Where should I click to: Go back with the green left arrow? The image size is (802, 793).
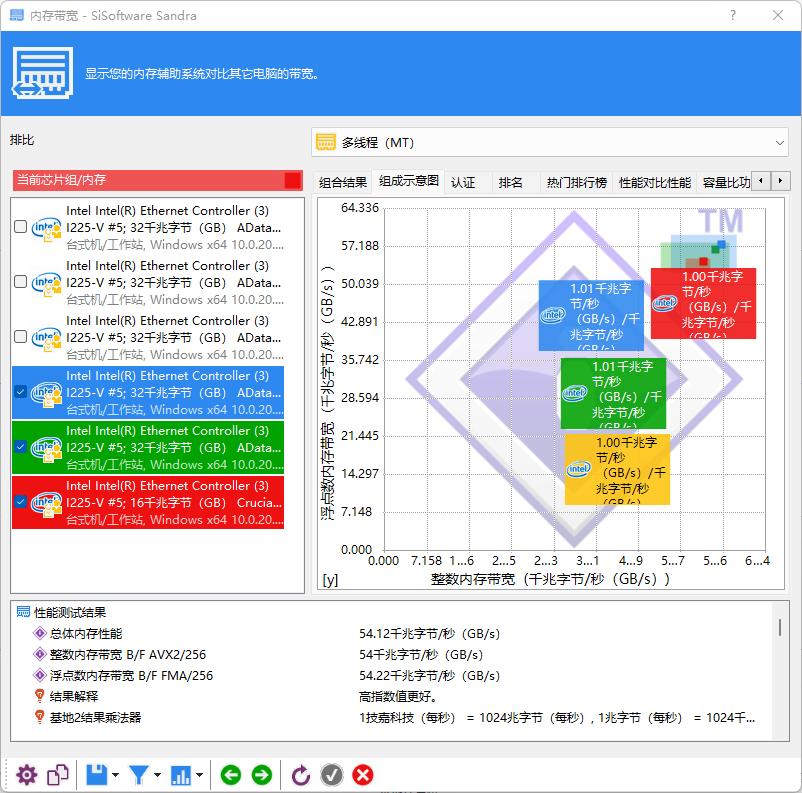coord(231,775)
